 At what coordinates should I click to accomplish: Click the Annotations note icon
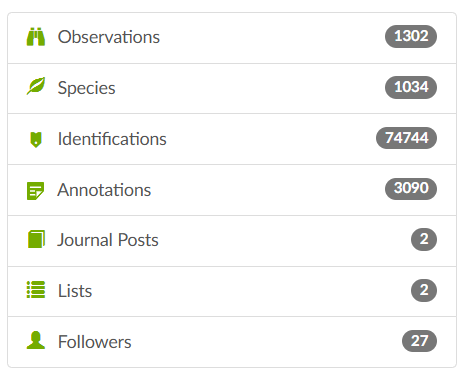tap(35, 191)
